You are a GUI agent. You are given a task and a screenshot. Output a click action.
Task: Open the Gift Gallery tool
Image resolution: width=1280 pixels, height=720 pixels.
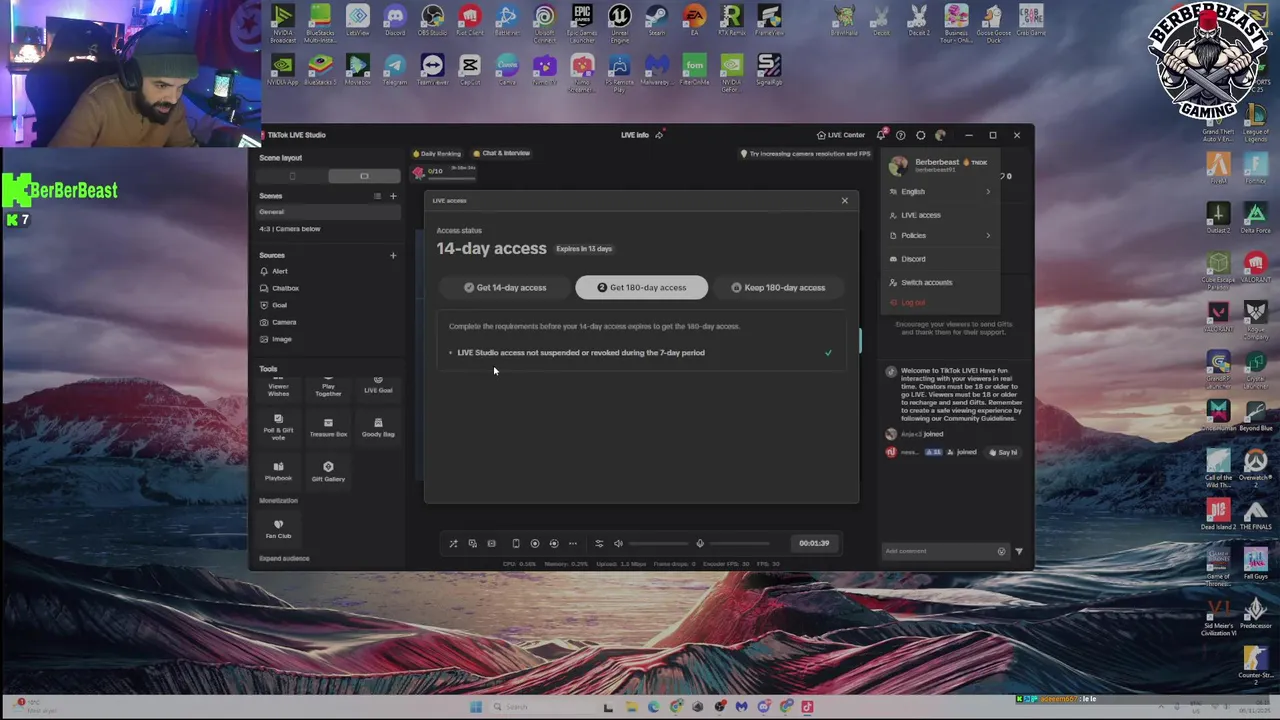[x=328, y=471]
